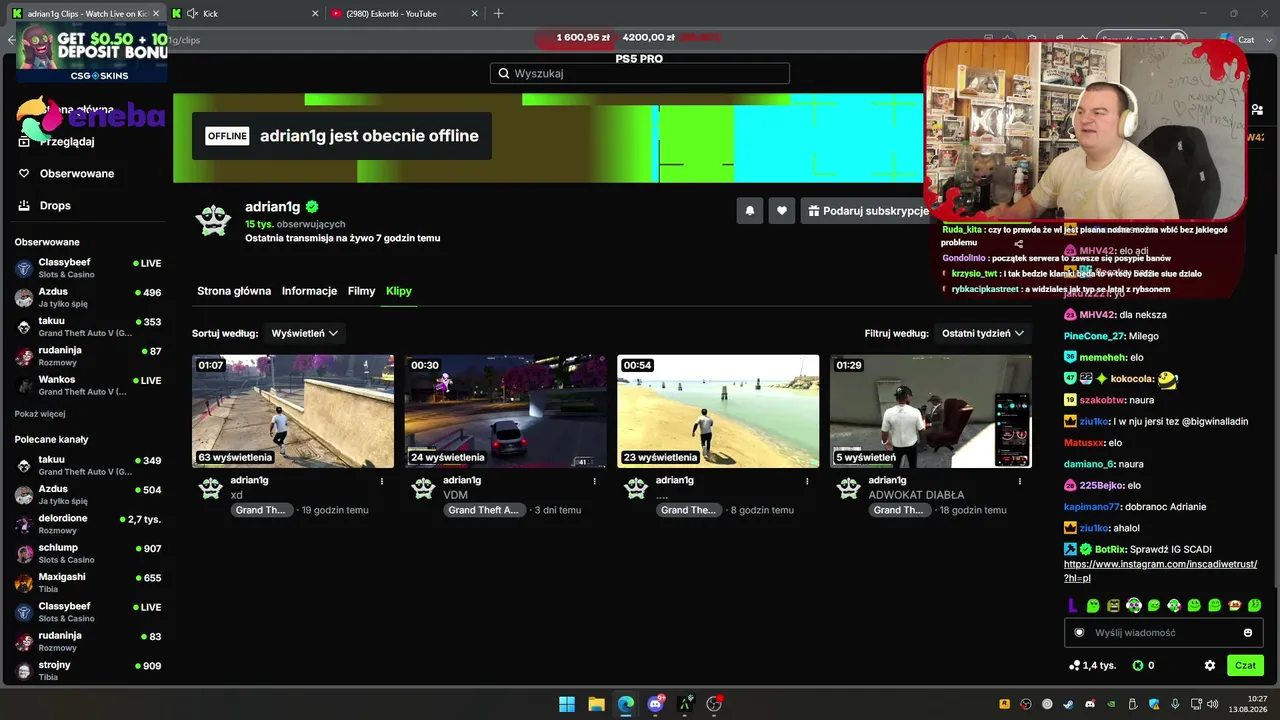Open File Explorer from the taskbar
This screenshot has height=720, width=1280.
(x=596, y=704)
